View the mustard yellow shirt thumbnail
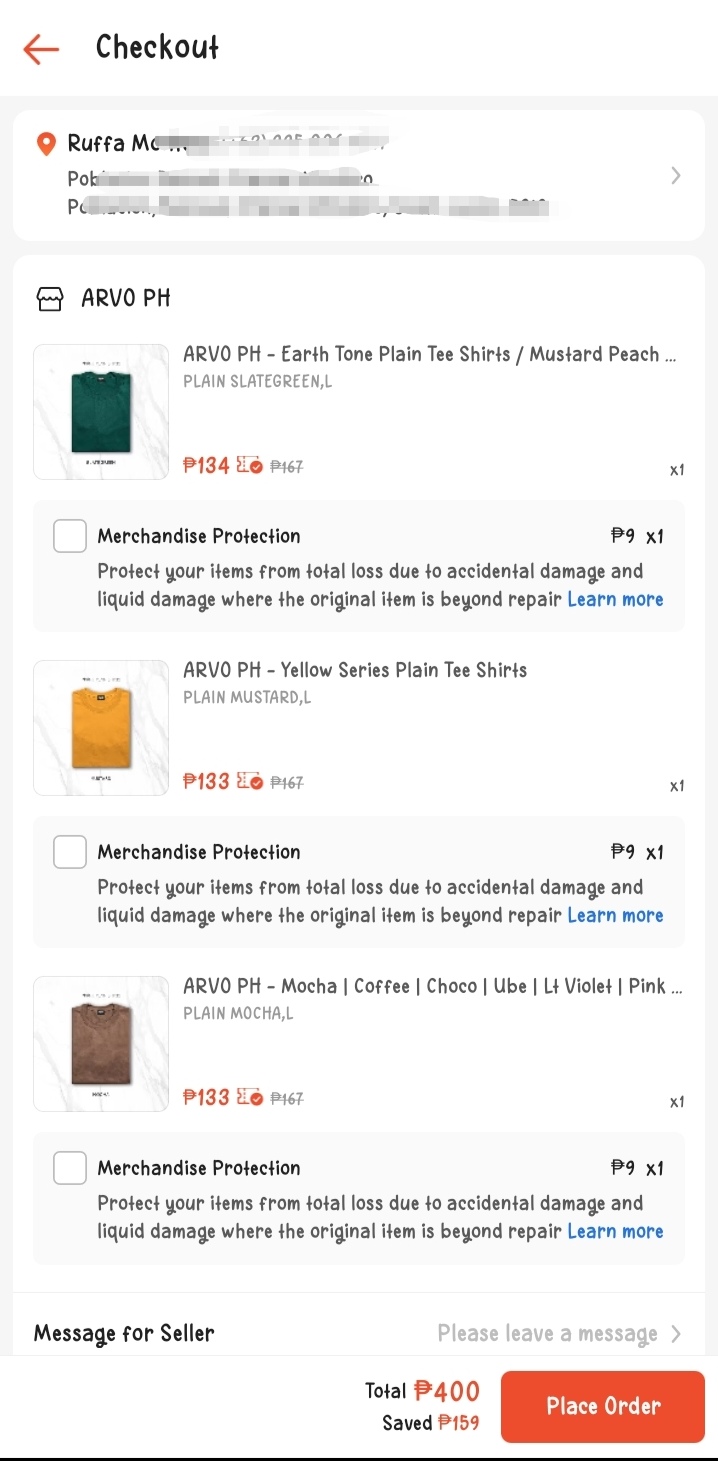 coord(101,728)
